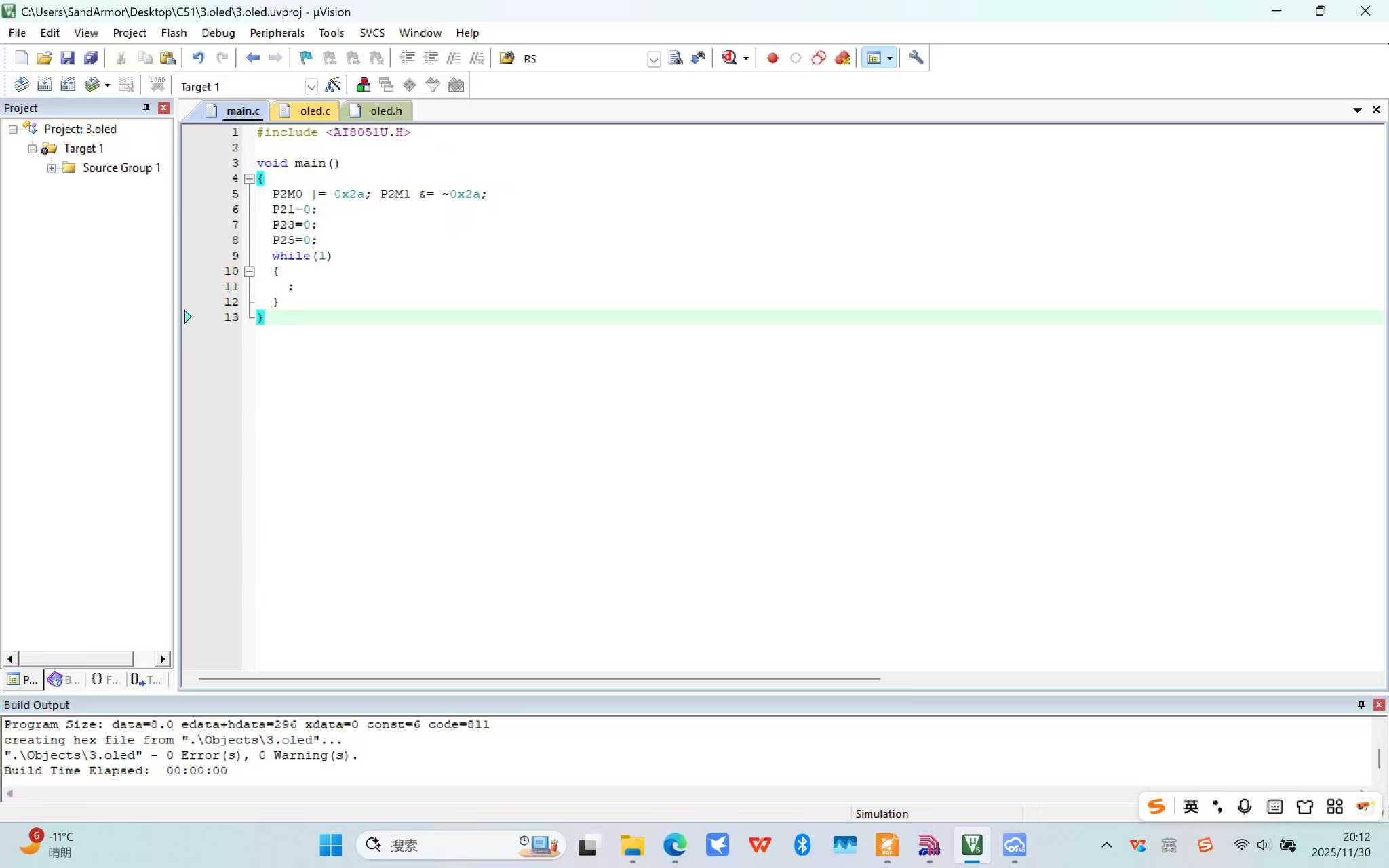Screen dimensions: 1389x868
Task: Collapse the while block at line 10
Action: (x=249, y=271)
